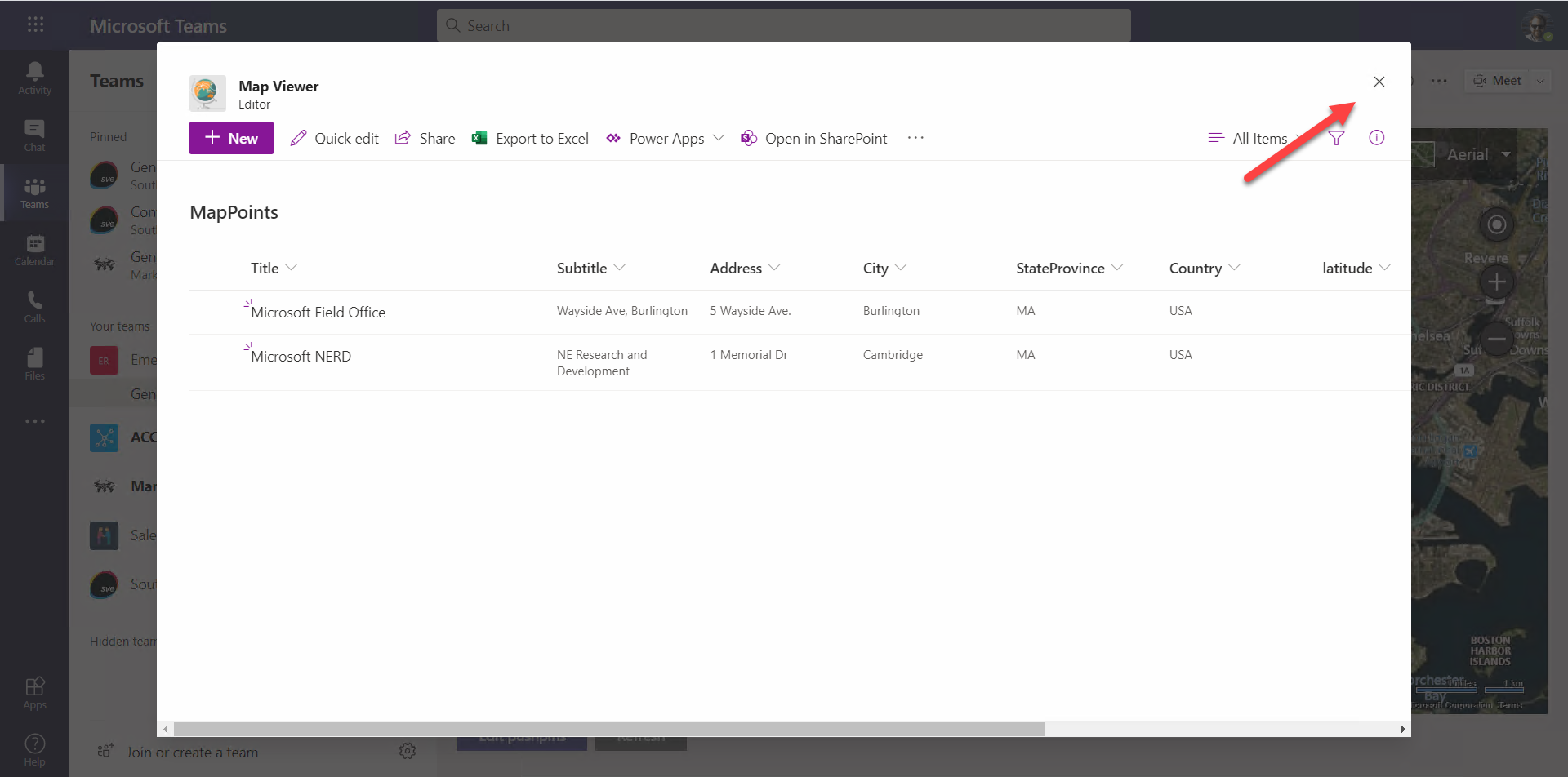Open channel more options ellipsis near Meet

1439,81
